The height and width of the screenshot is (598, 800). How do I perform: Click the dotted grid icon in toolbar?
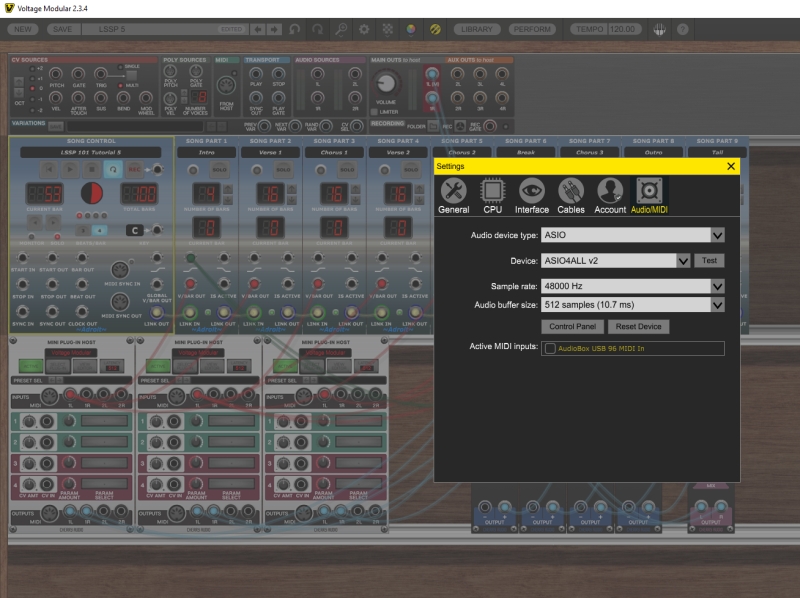(388, 30)
